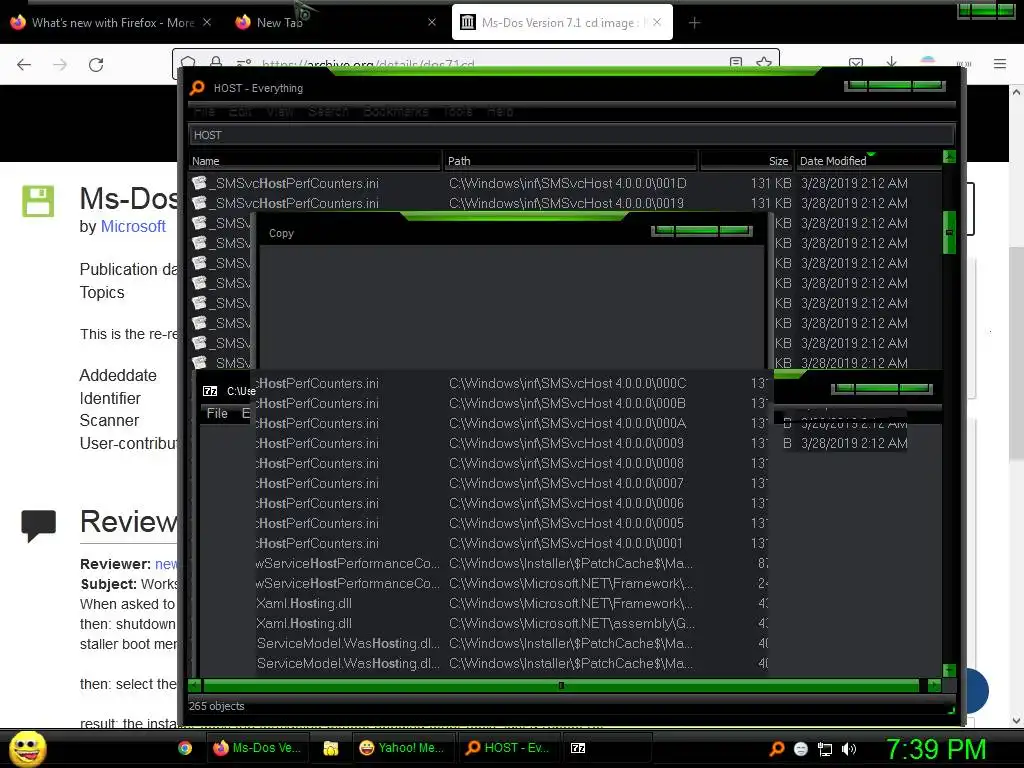1024x768 pixels.
Task: Open file explorer folder icon on taskbar
Action: tap(330, 748)
